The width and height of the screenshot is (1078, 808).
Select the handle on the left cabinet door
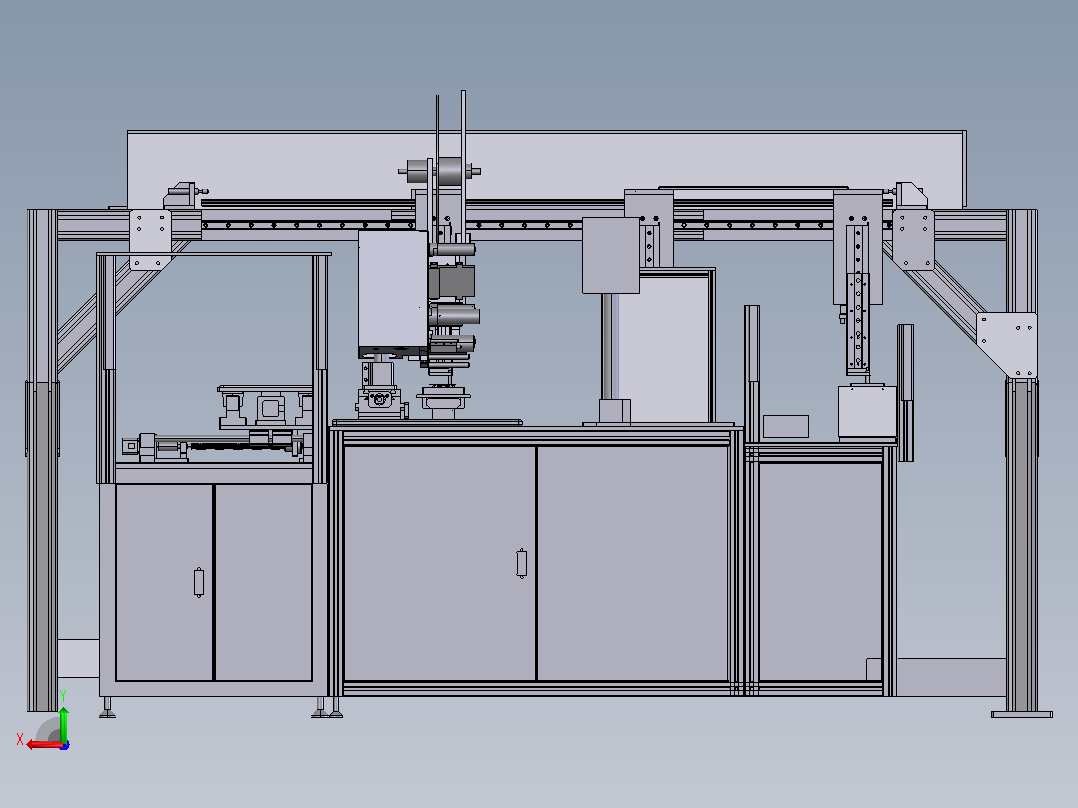(199, 582)
